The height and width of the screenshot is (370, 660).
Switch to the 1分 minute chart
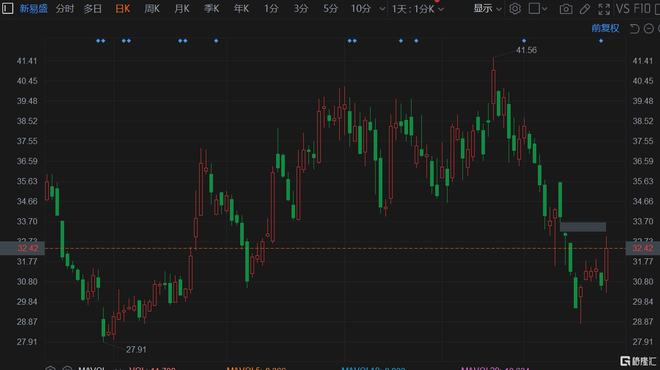(271, 8)
